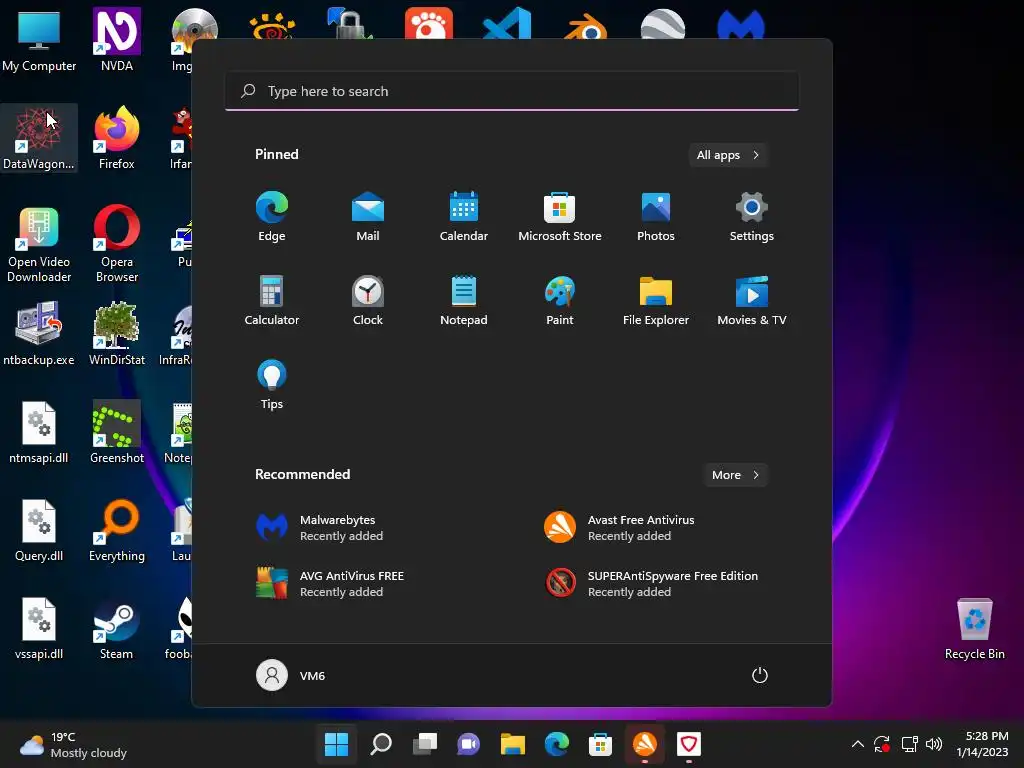This screenshot has height=768, width=1024.
Task: Open File Explorer in pinned apps
Action: coord(656,301)
